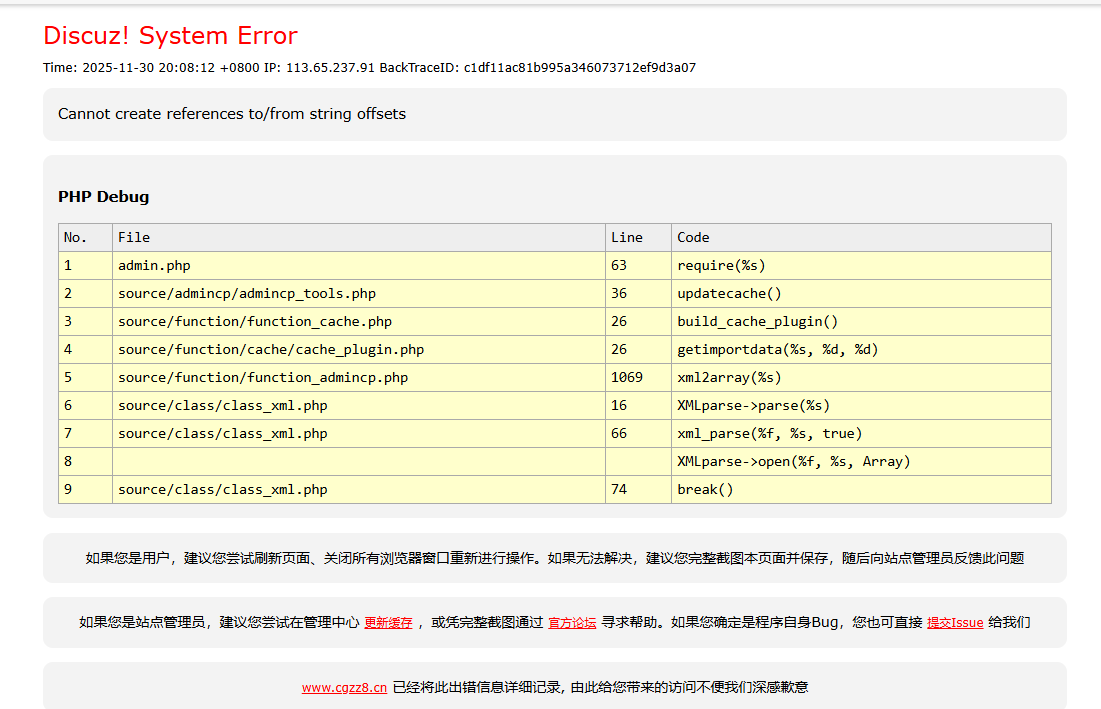
Task: Visit the www.cgzz8.cn link
Action: tap(344, 688)
